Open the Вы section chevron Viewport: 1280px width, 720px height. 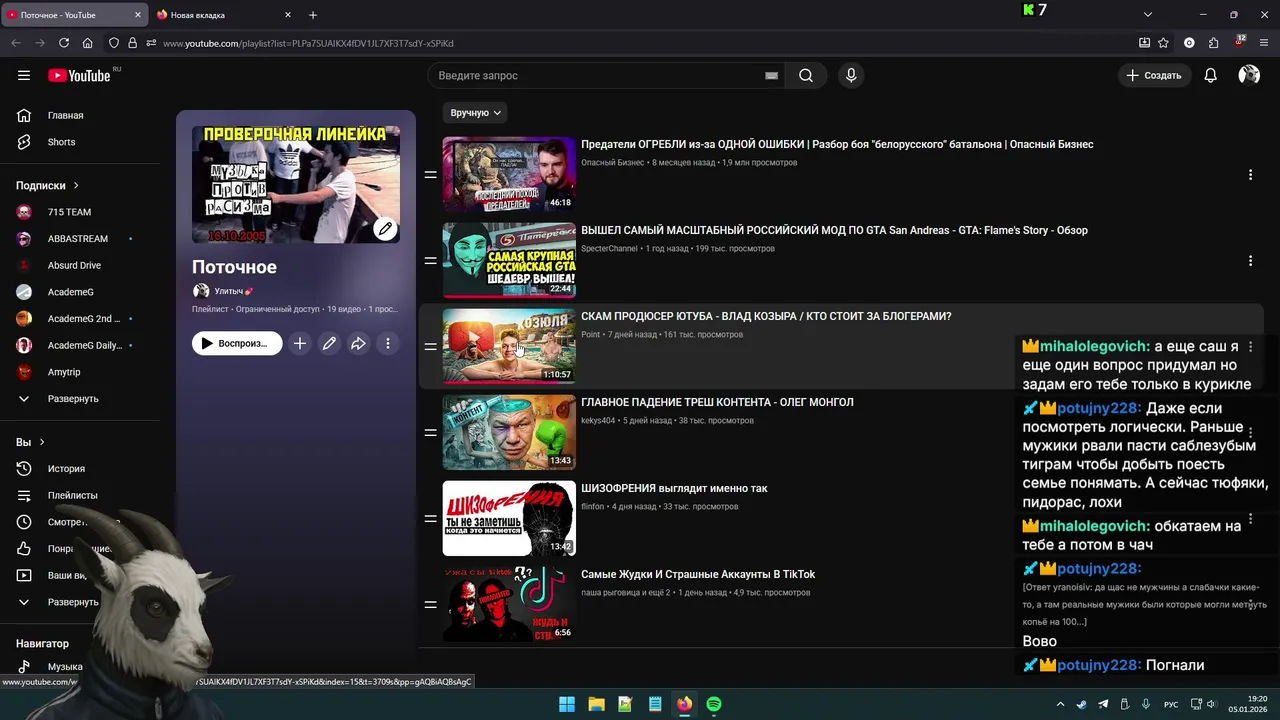point(42,442)
